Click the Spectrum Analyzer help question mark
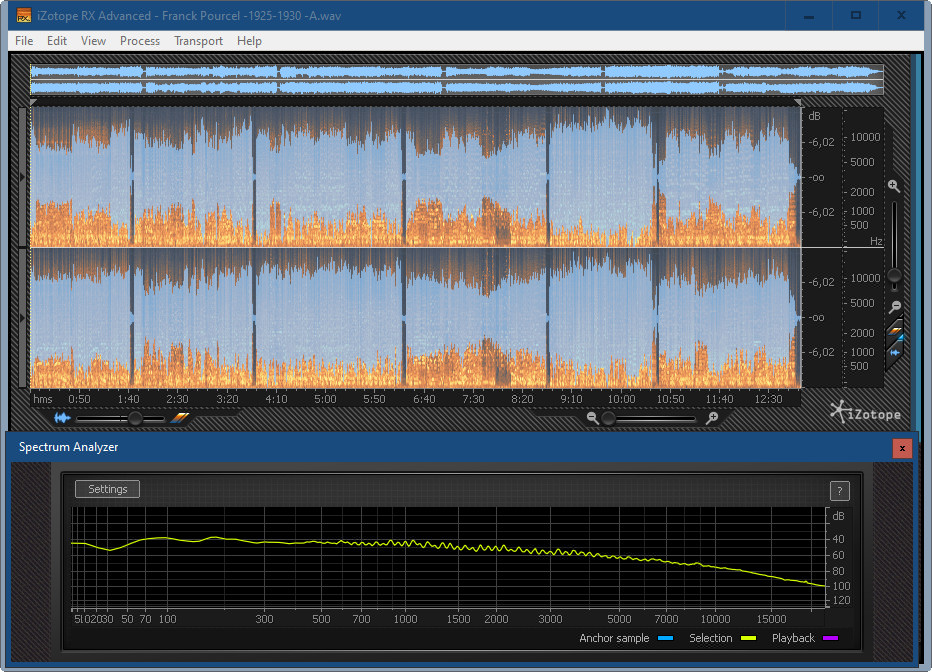The height and width of the screenshot is (672, 932). point(840,490)
